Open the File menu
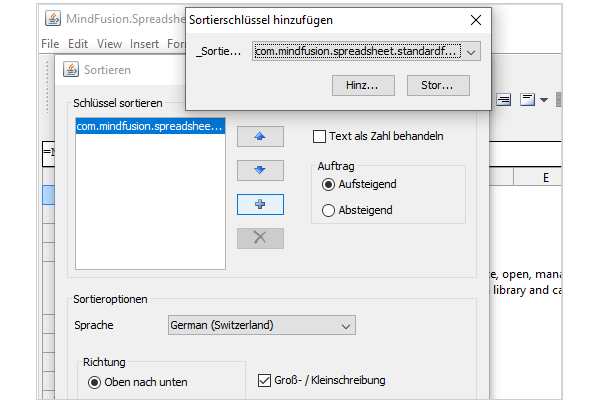This screenshot has width=600, height=400. 50,44
